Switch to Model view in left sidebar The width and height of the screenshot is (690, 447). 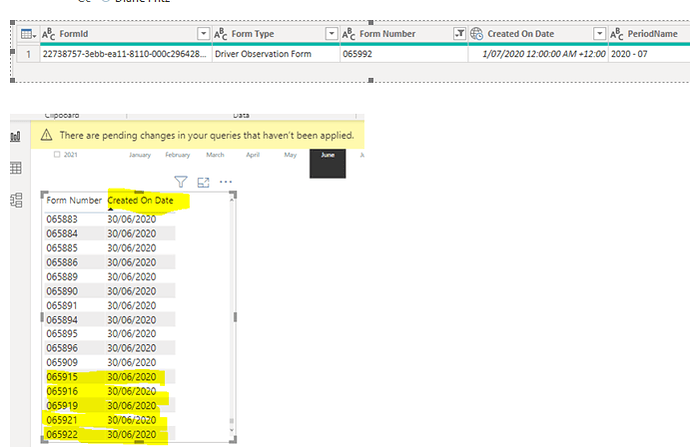tap(16, 200)
